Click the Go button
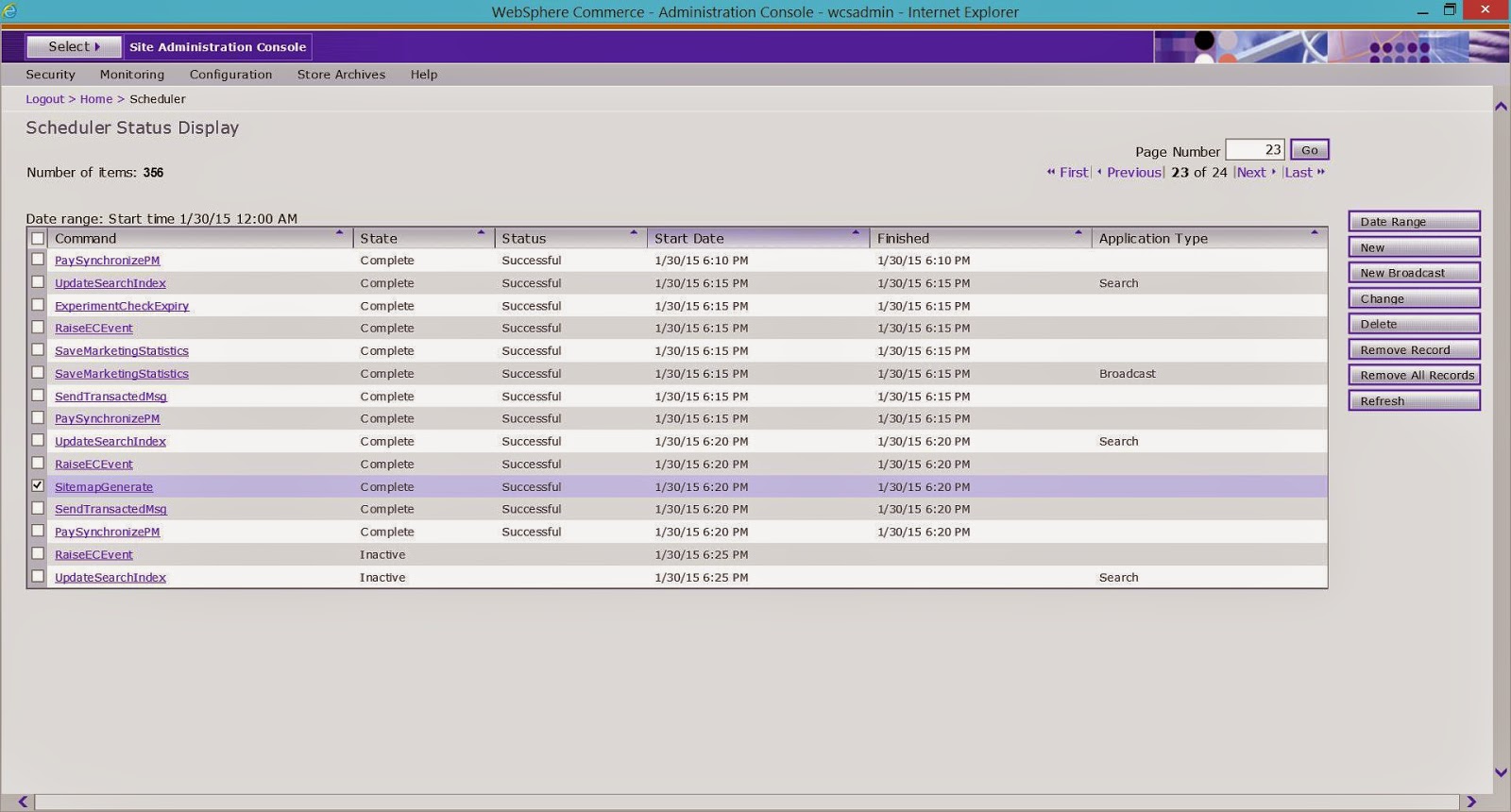 (1309, 149)
